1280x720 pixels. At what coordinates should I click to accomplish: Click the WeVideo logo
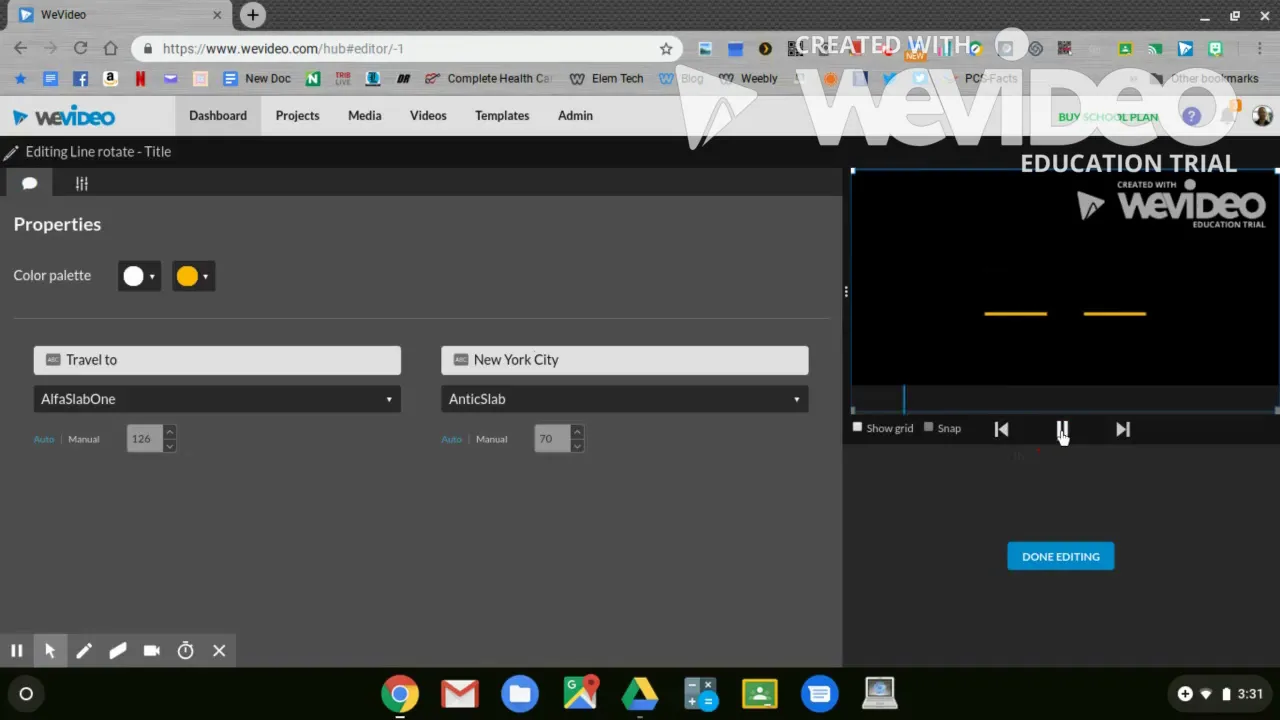(x=64, y=117)
